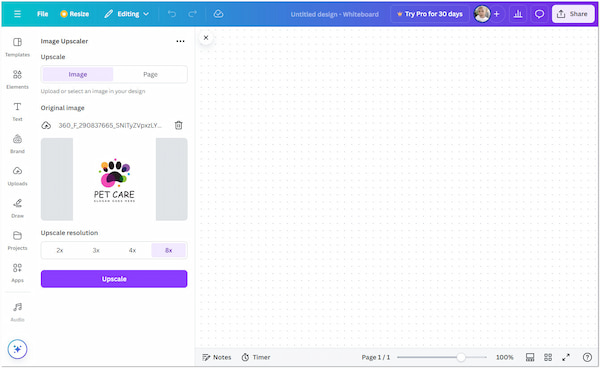Select the 2x upscale resolution
600x368 pixels.
(60, 250)
